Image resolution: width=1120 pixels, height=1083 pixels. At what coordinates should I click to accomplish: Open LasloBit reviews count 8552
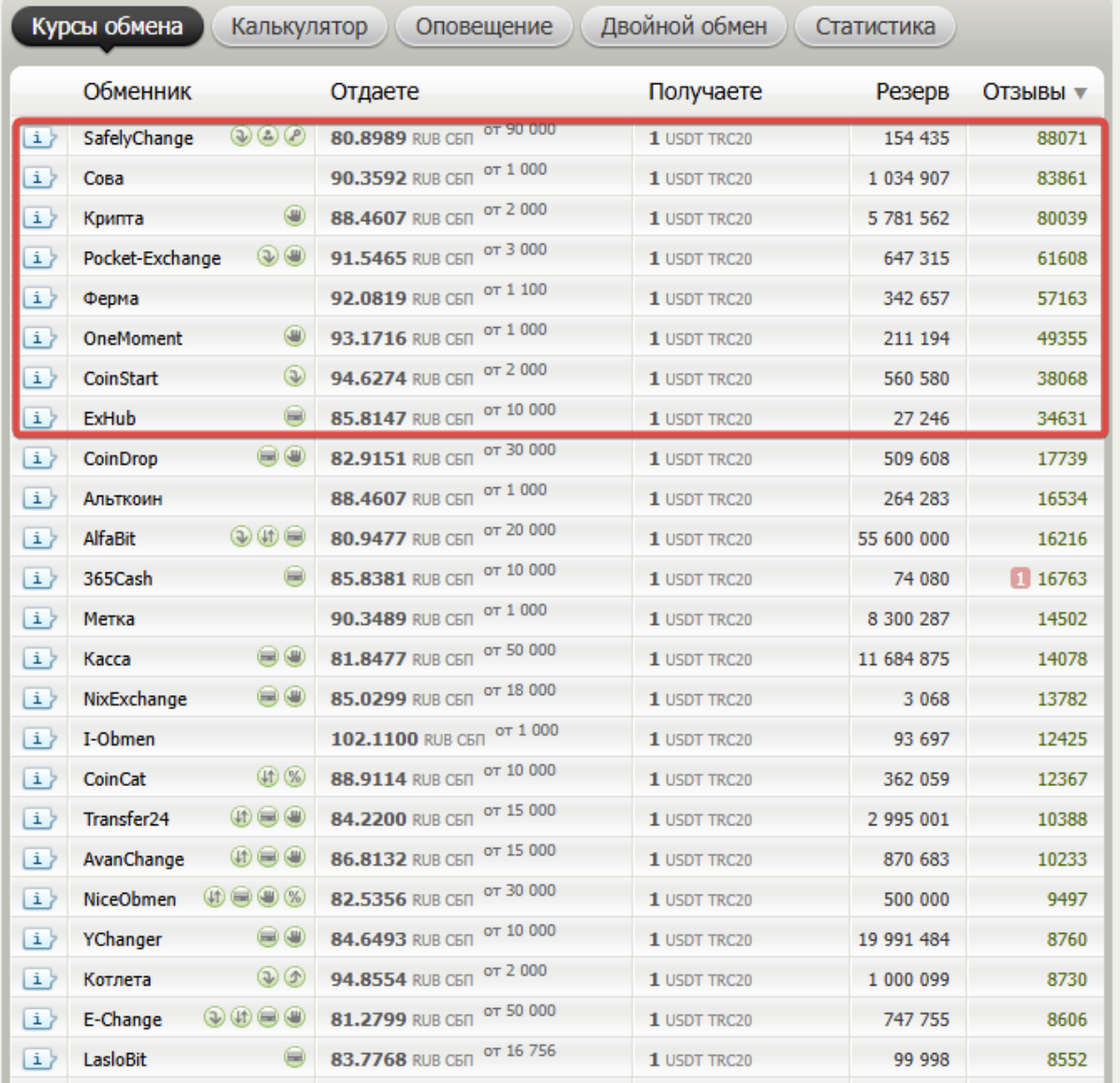coord(1067,1060)
